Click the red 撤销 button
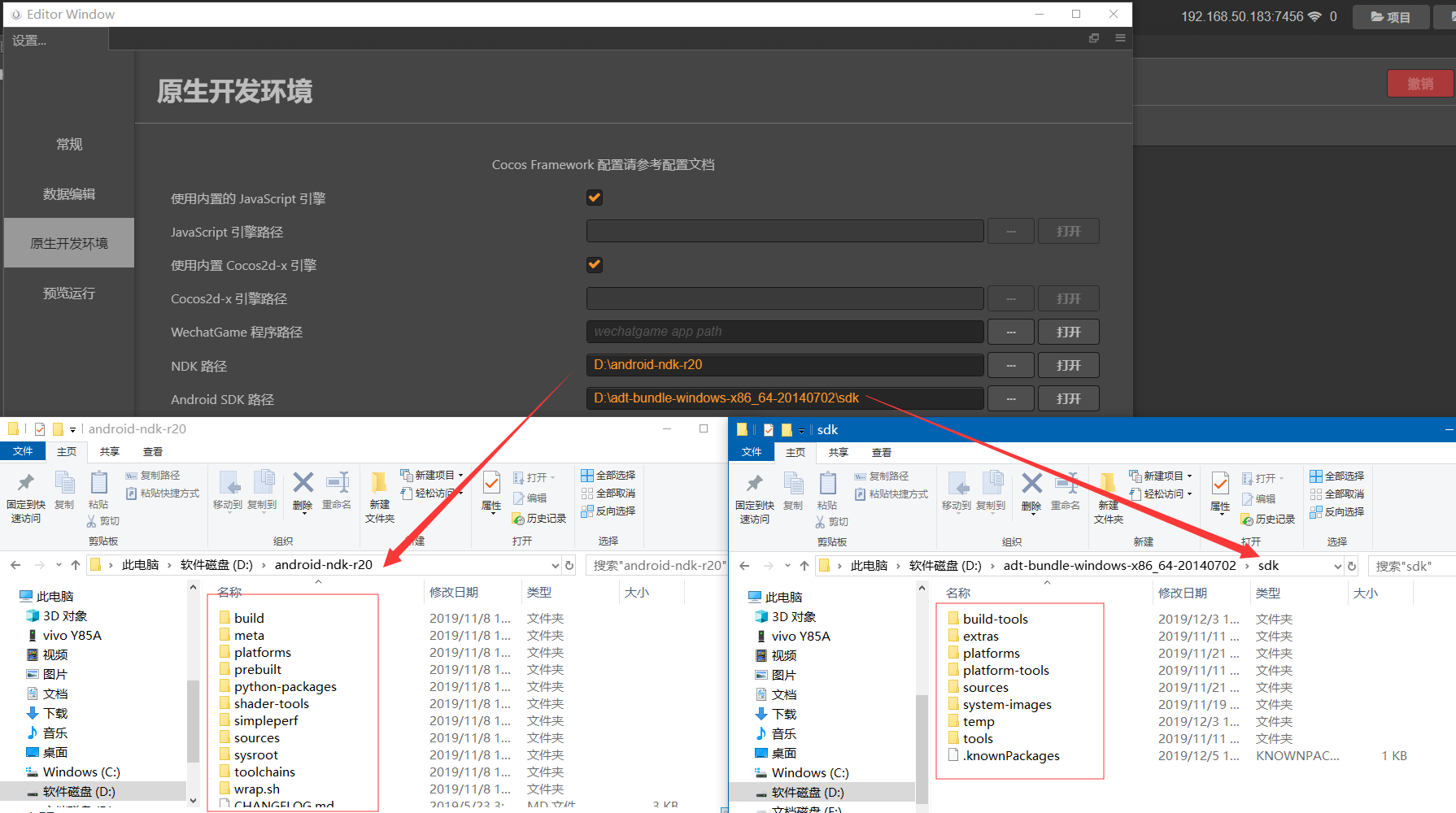 pos(1420,84)
